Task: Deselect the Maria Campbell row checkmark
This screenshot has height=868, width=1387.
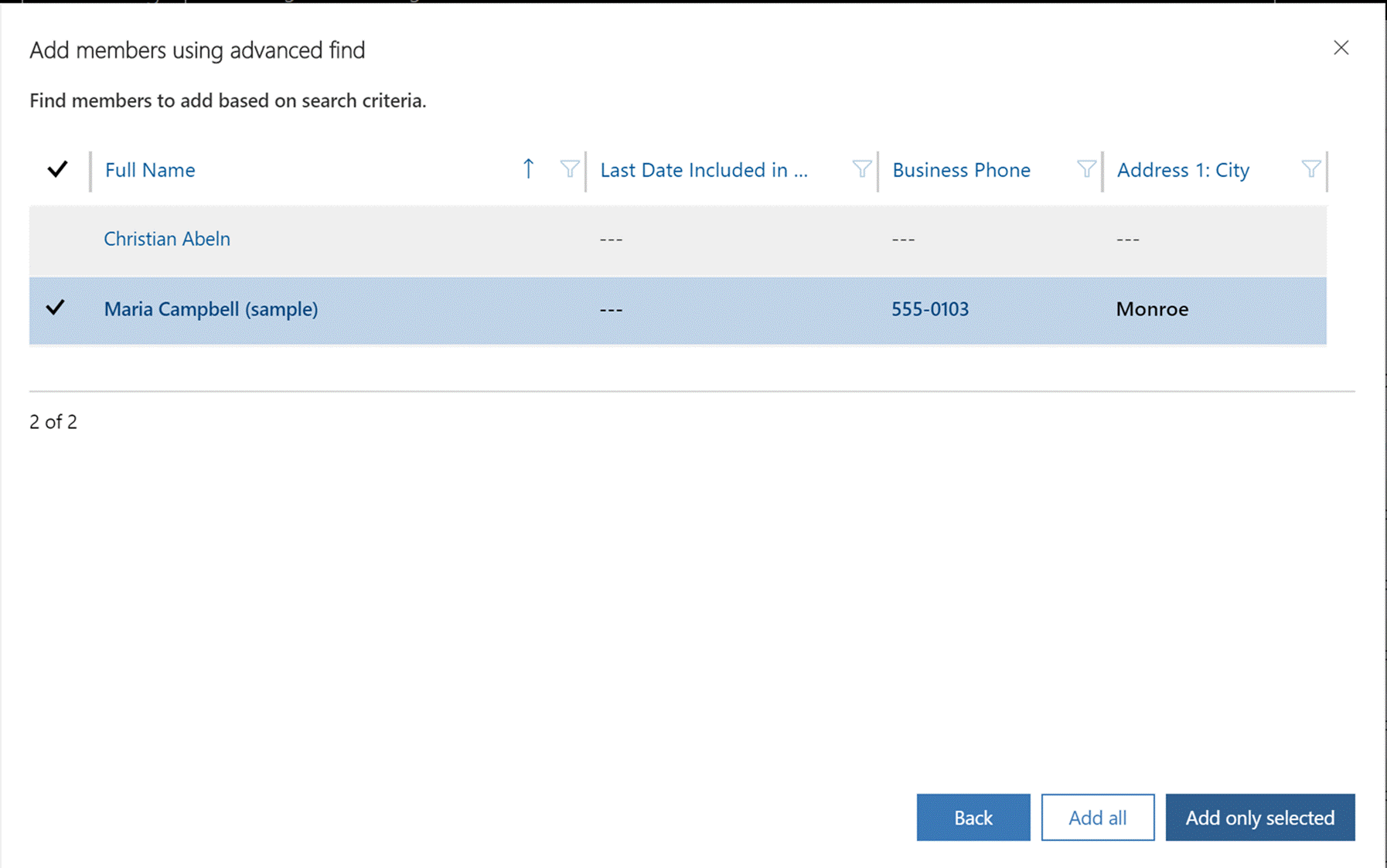Action: click(x=55, y=308)
